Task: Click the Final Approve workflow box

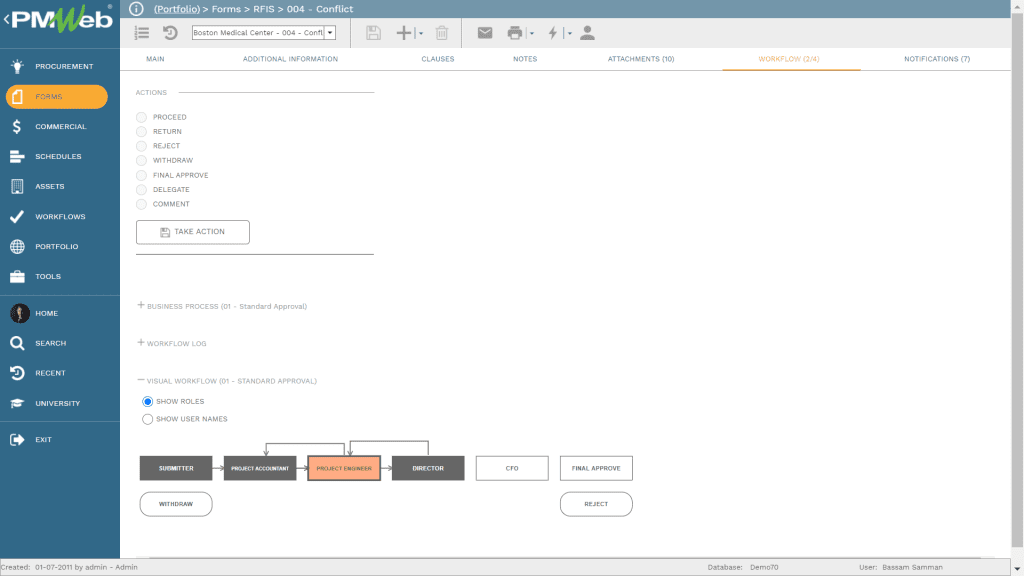Action: pos(596,468)
